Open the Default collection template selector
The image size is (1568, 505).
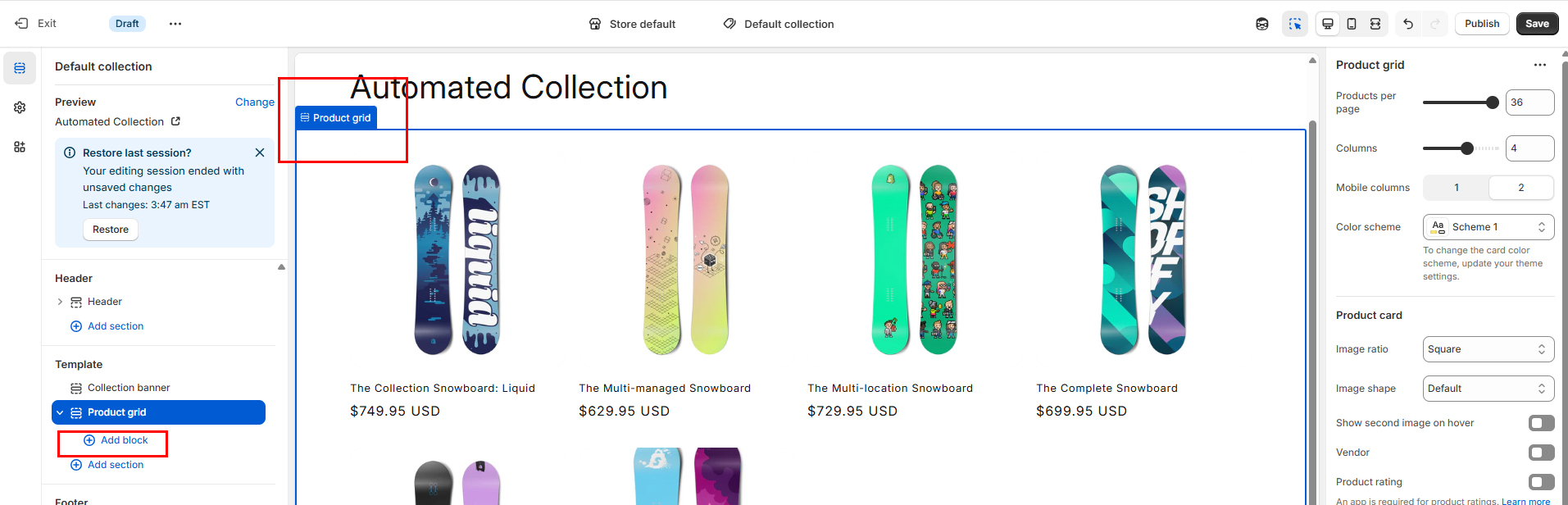[779, 24]
